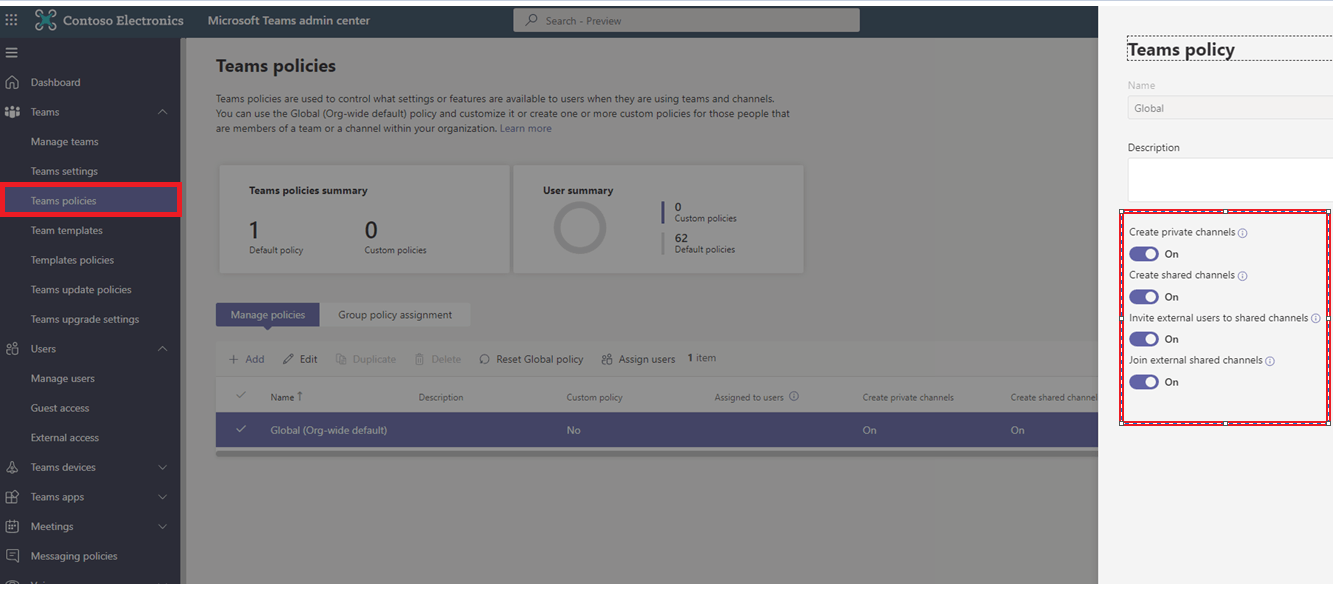
Task: Click the Description text box
Action: [1230, 180]
